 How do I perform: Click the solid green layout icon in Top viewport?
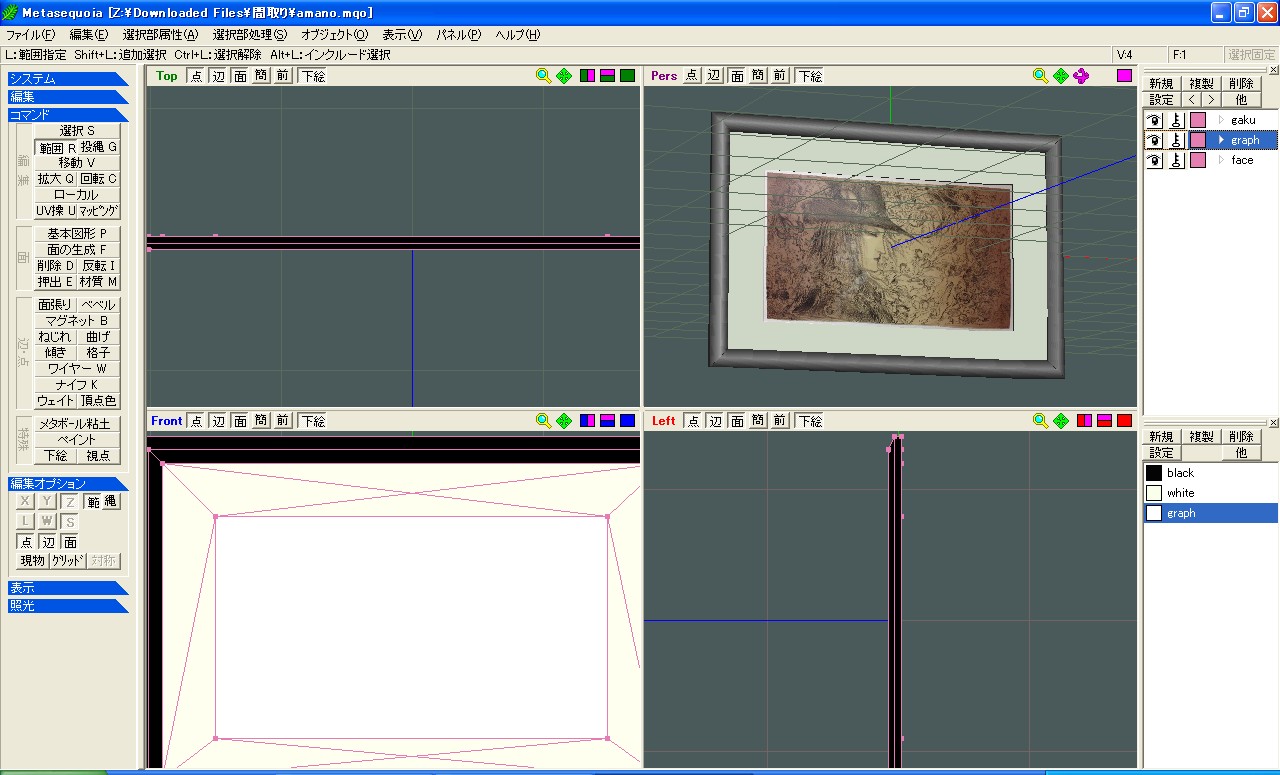click(628, 76)
